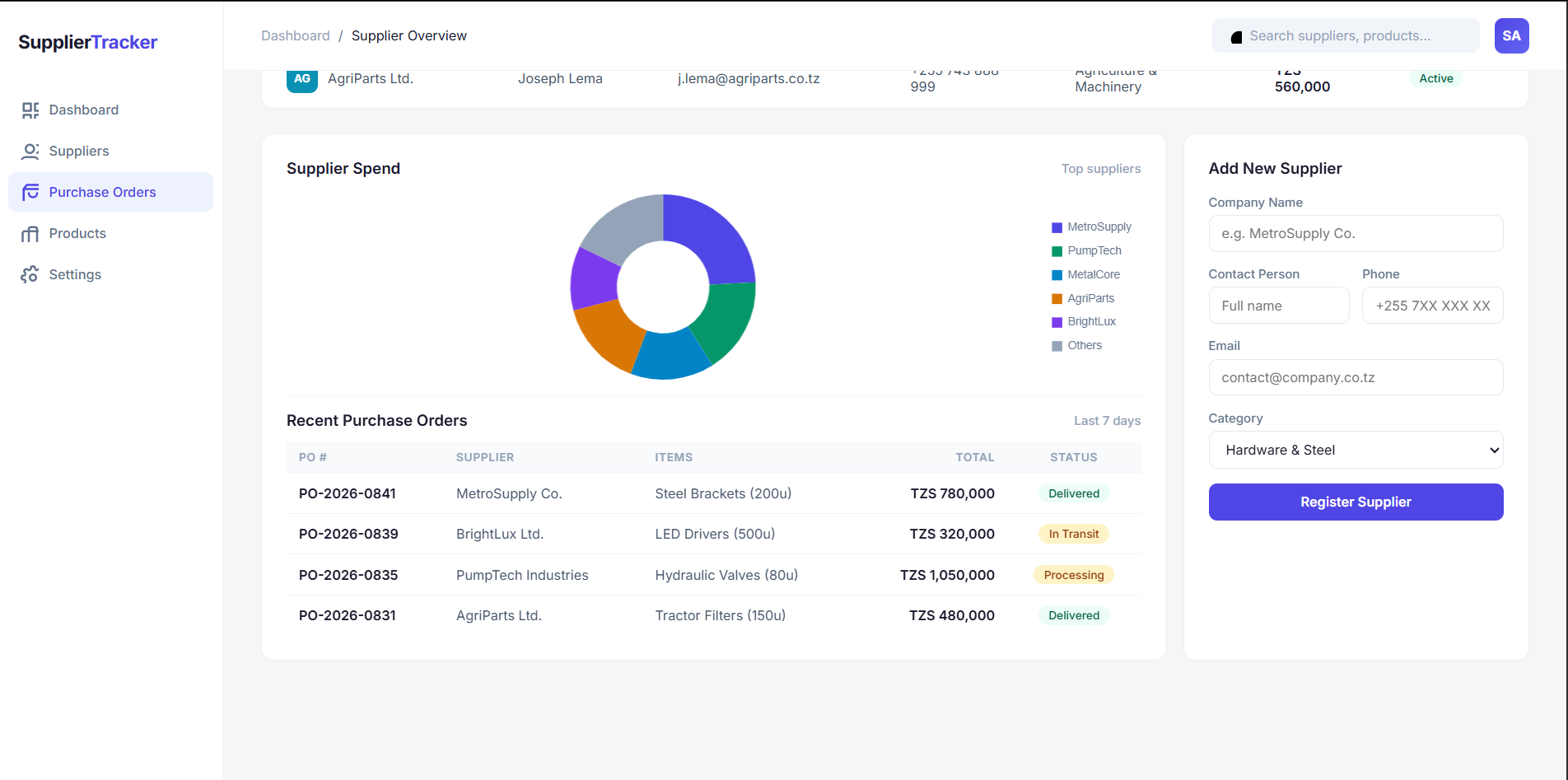Click the Register Supplier button
The height and width of the screenshot is (780, 1568).
pos(1356,502)
